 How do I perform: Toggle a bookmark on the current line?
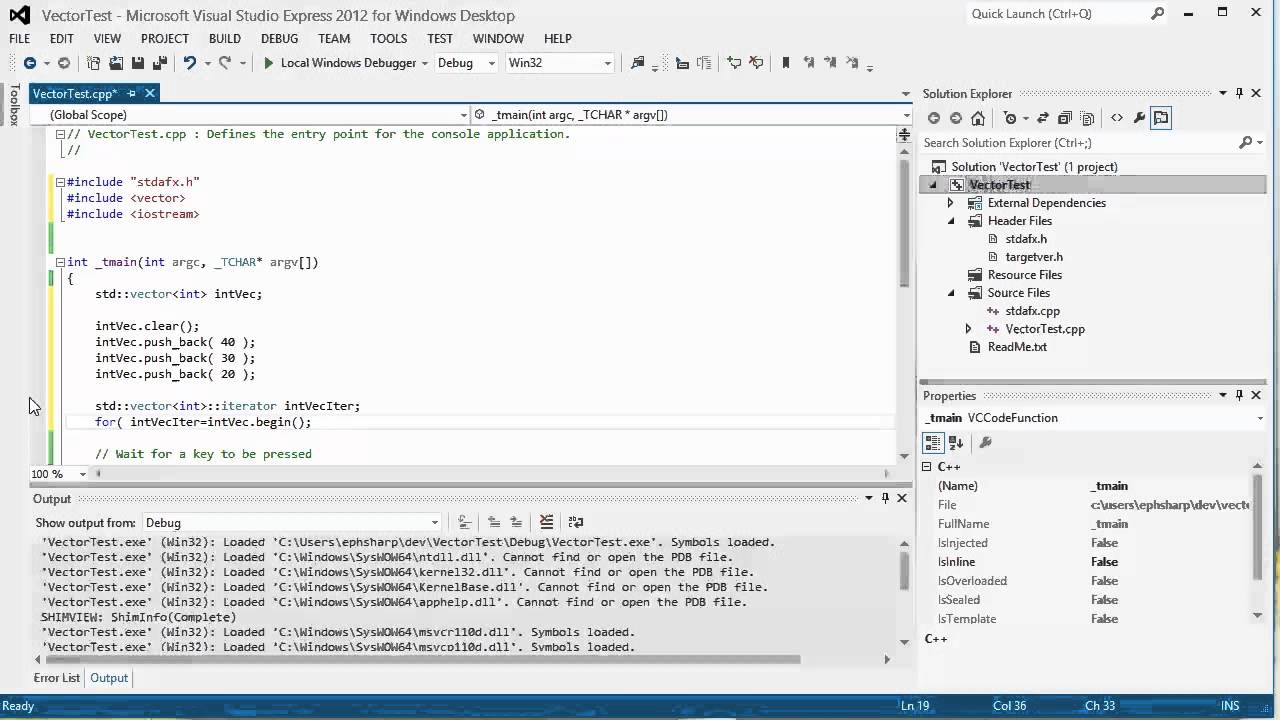tap(786, 63)
